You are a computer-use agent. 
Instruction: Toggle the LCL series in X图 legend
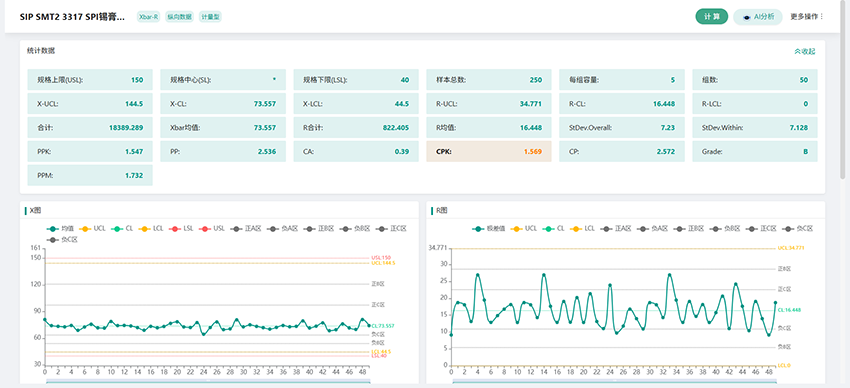pos(151,229)
